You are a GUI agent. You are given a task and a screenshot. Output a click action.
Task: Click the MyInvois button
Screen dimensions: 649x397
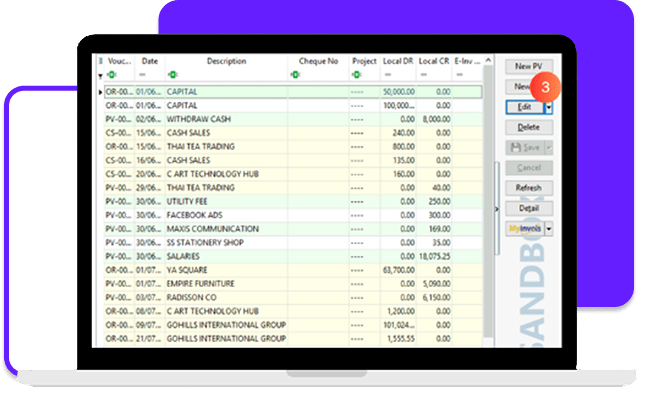(x=525, y=229)
